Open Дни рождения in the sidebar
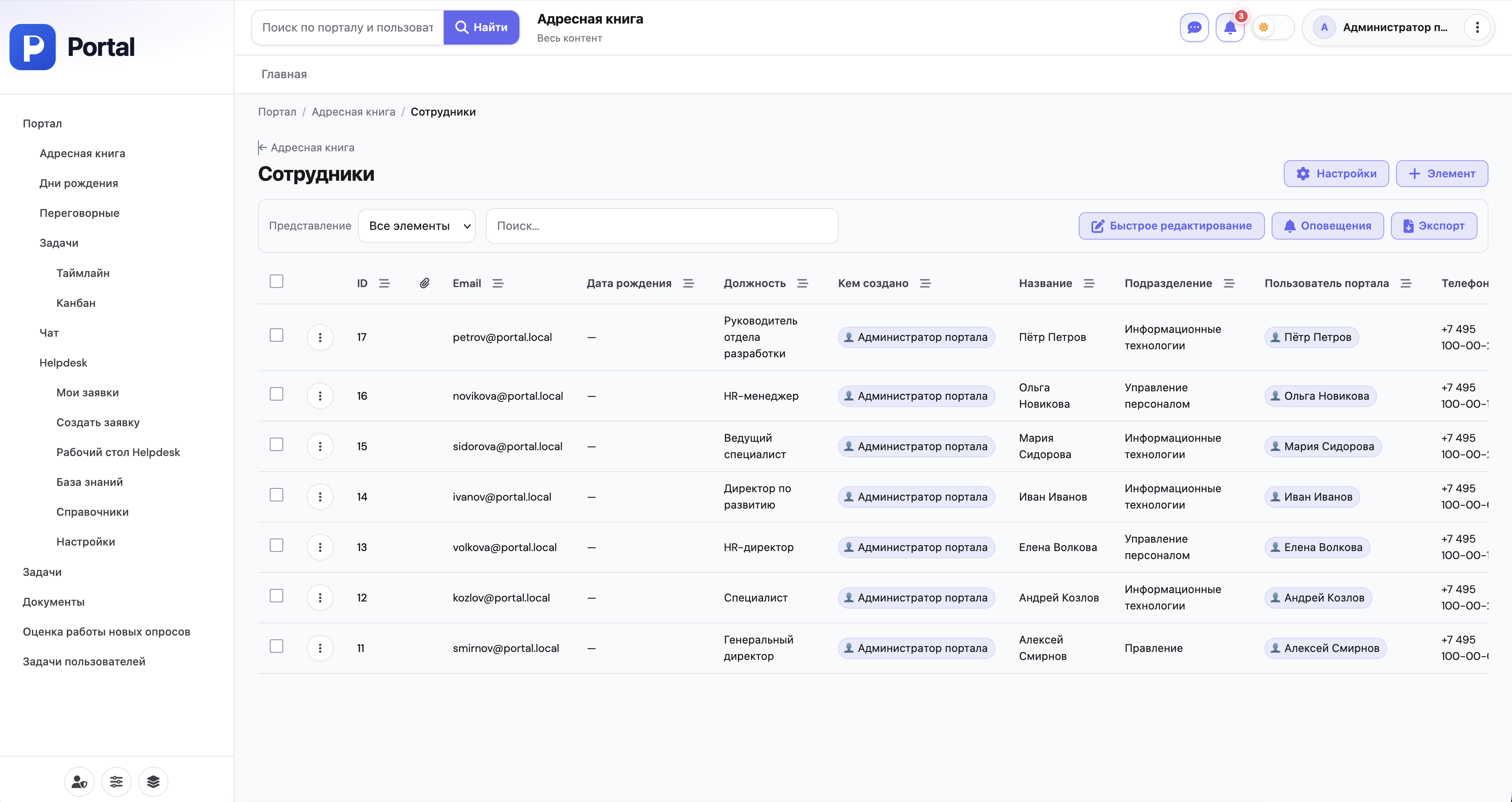 click(x=79, y=183)
